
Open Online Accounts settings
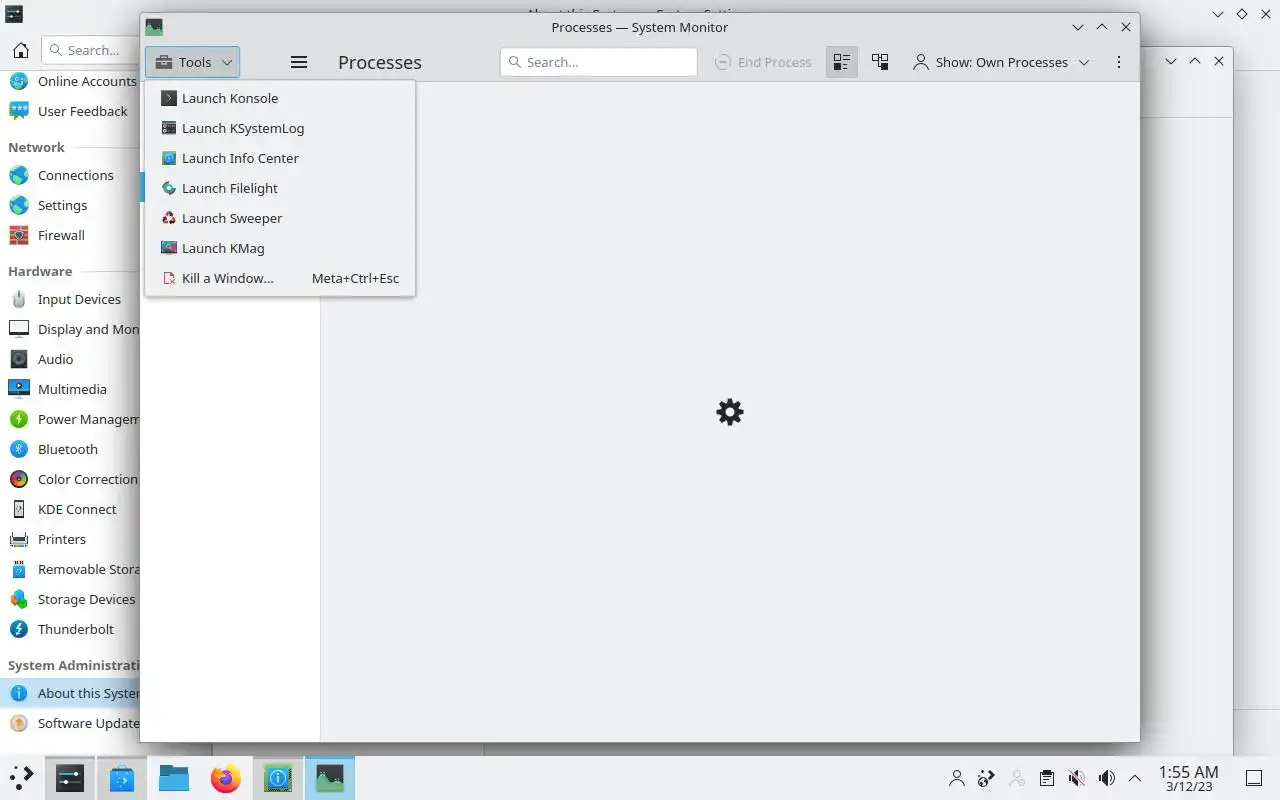(x=72, y=81)
